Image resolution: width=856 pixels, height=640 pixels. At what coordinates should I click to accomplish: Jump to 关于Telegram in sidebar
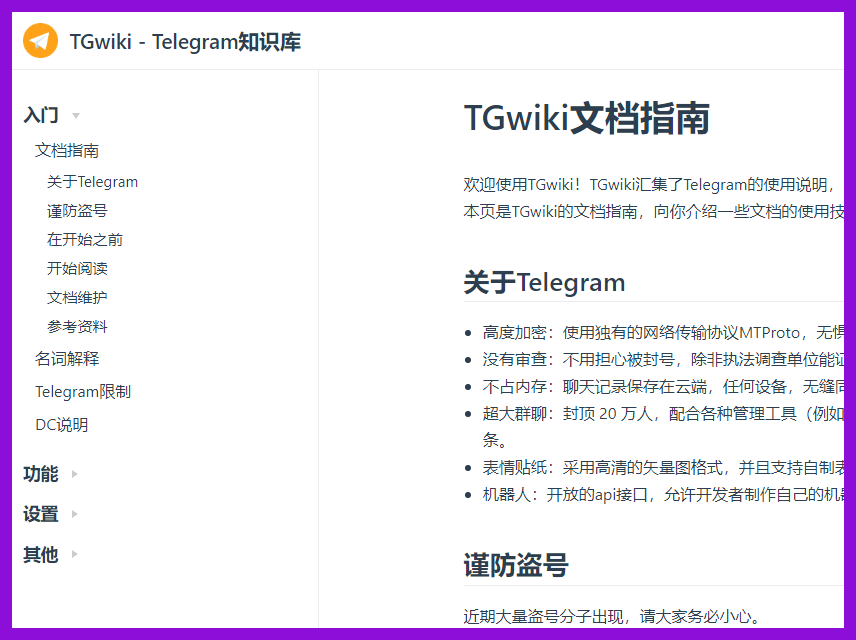[92, 182]
